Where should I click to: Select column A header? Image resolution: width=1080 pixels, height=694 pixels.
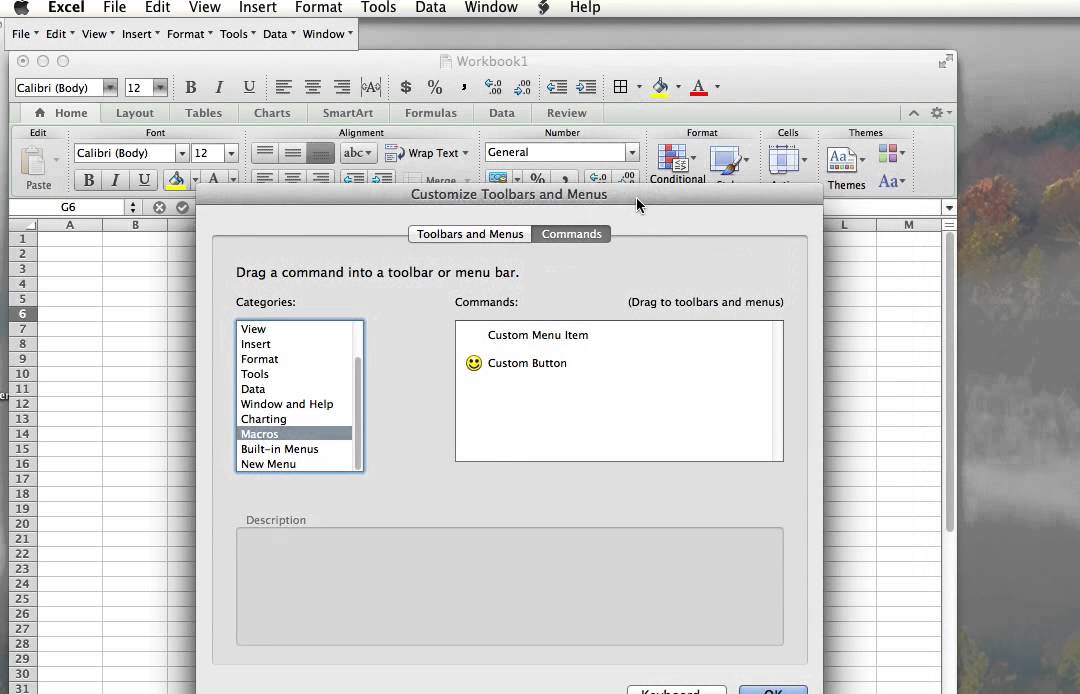click(70, 225)
